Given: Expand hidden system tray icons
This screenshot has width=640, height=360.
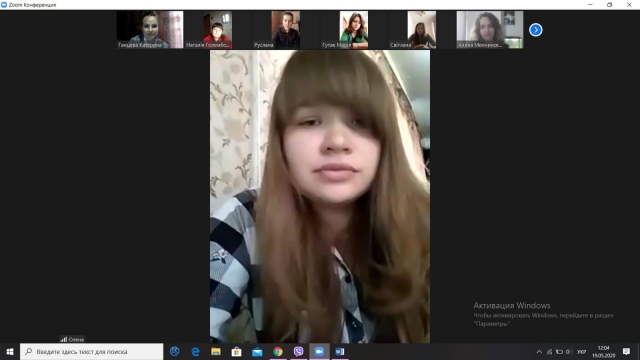Looking at the screenshot, I should tap(539, 351).
